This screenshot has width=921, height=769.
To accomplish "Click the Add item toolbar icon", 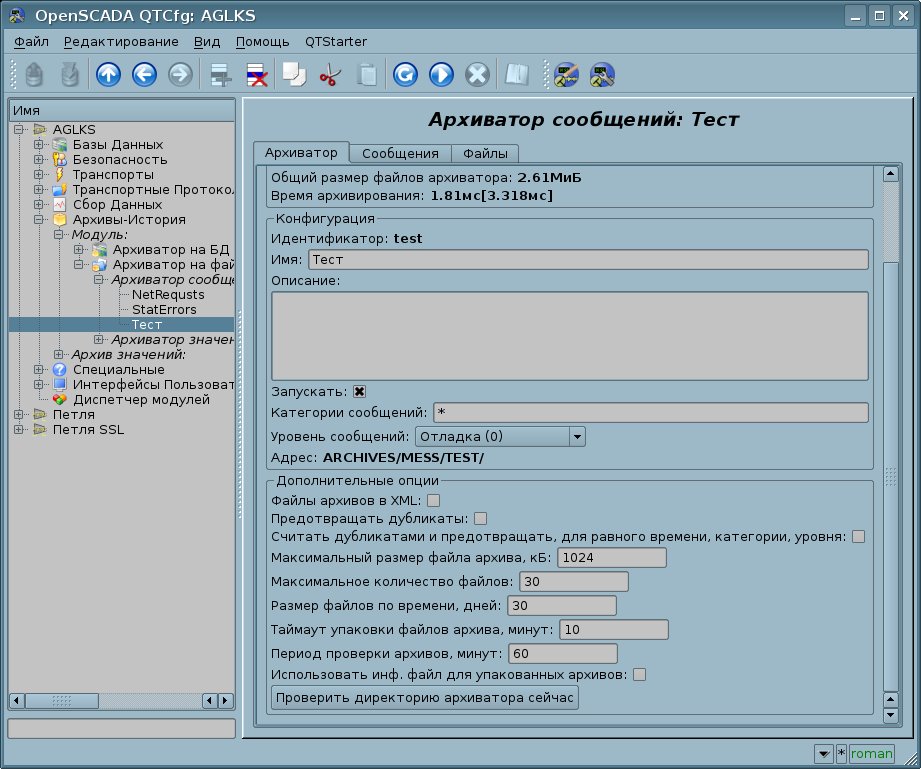I will (220, 75).
